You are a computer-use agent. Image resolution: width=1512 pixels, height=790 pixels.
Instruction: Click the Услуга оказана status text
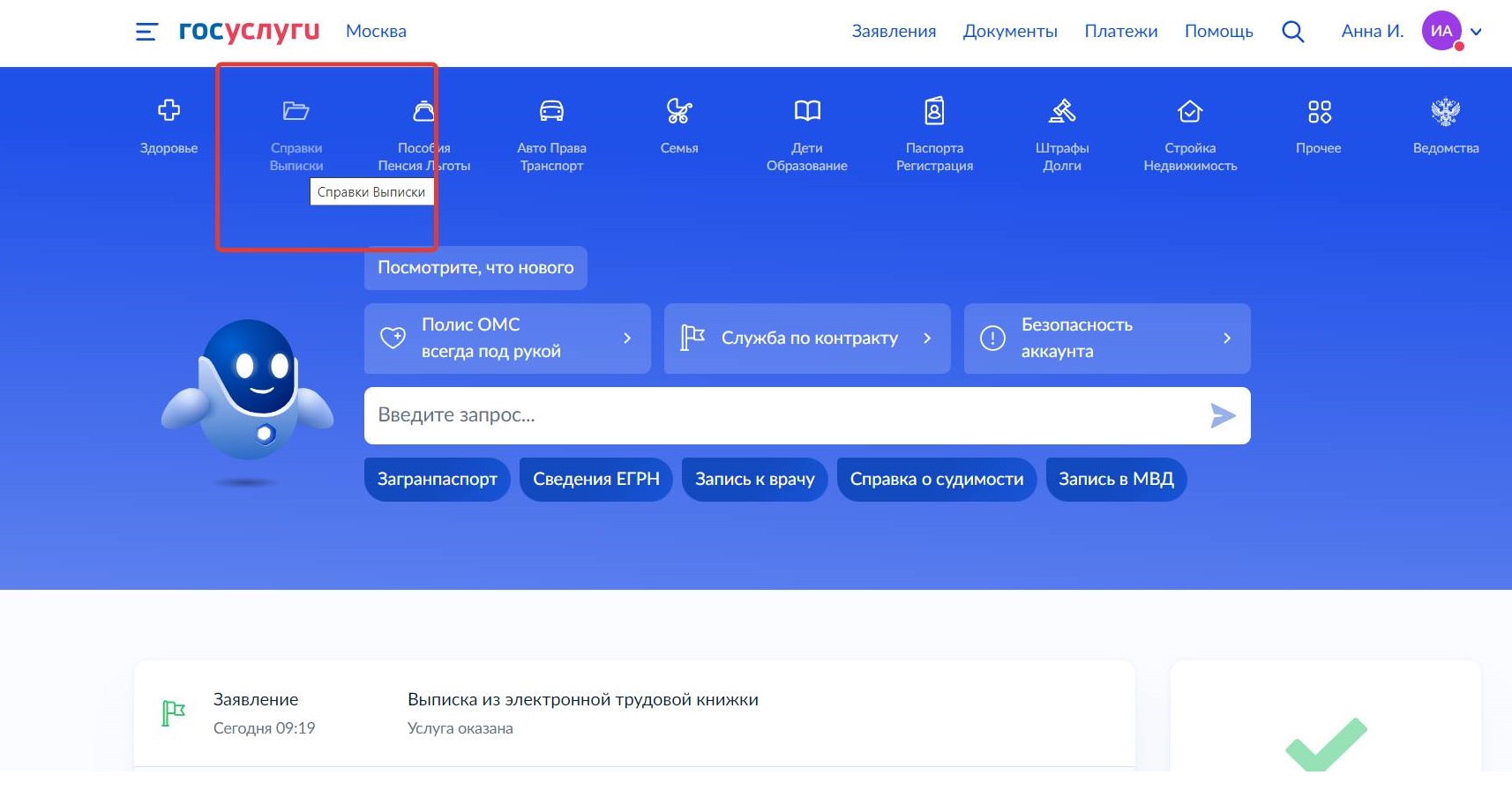pyautogui.click(x=460, y=729)
